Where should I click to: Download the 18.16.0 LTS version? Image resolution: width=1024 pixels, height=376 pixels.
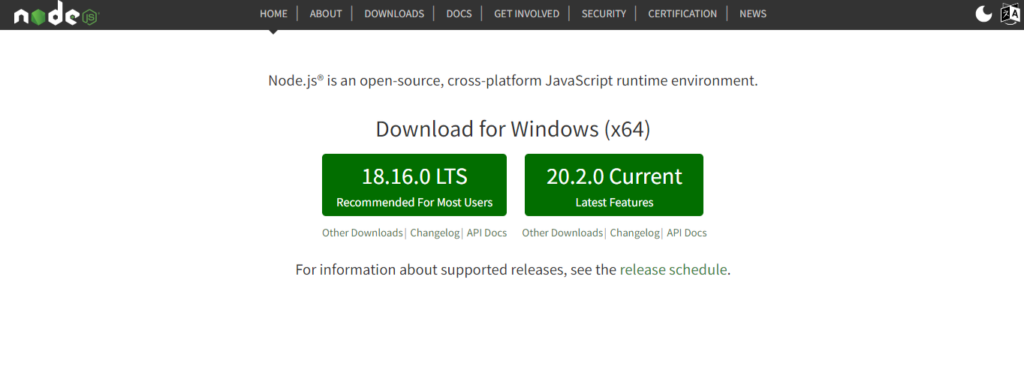414,185
